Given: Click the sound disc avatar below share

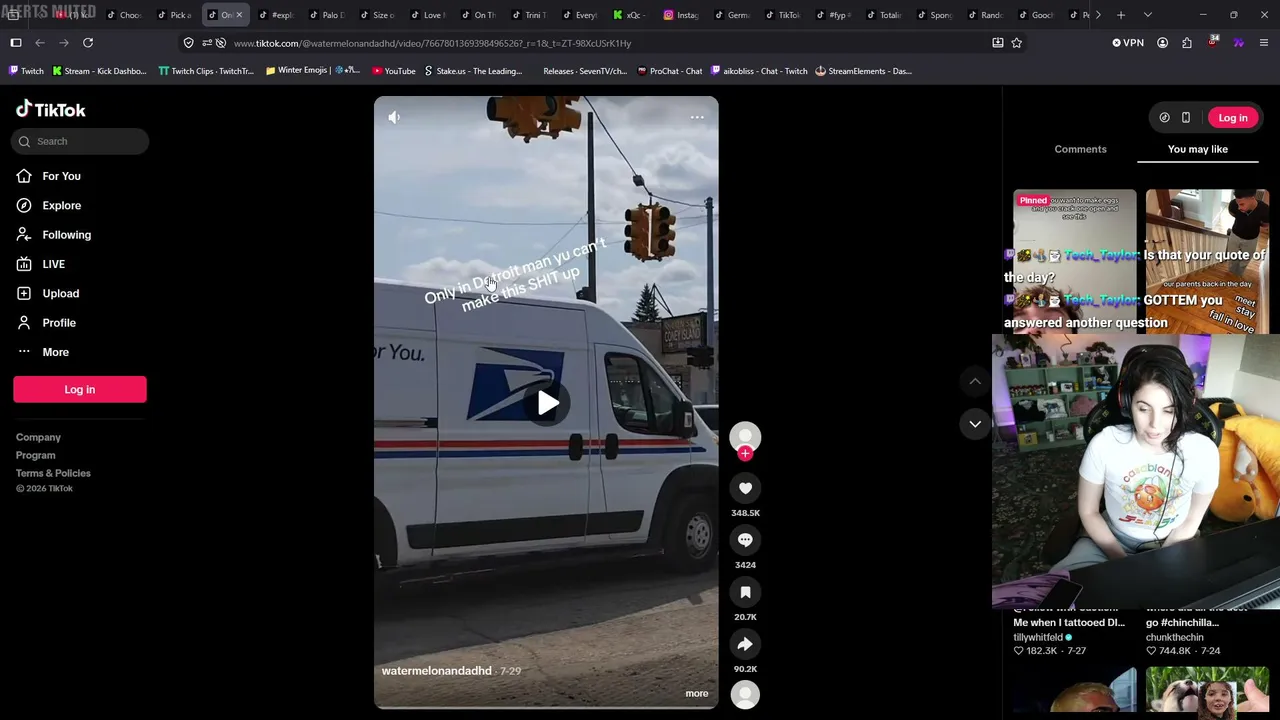Looking at the screenshot, I should pyautogui.click(x=745, y=694).
